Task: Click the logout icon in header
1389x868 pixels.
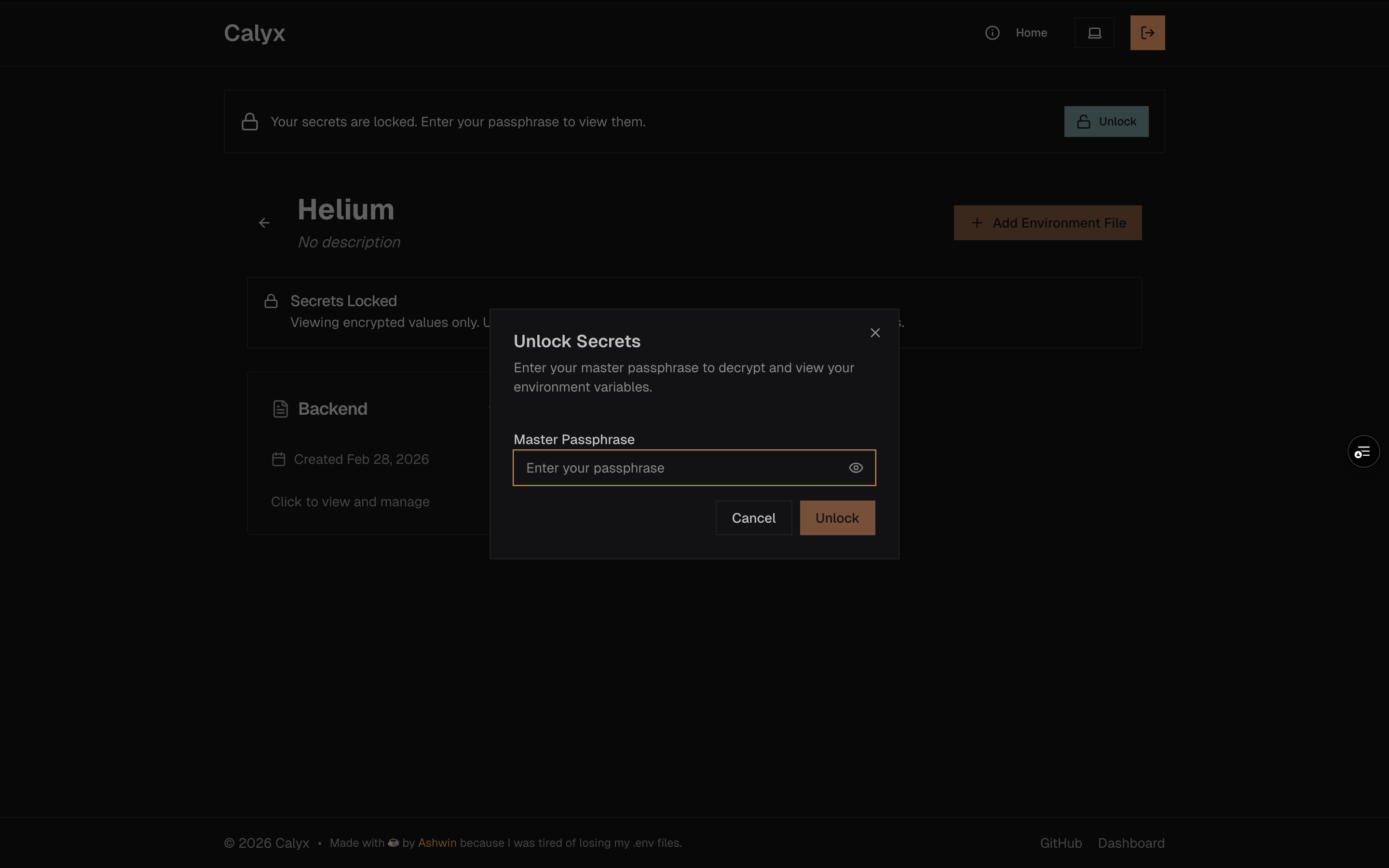Action: tap(1147, 33)
